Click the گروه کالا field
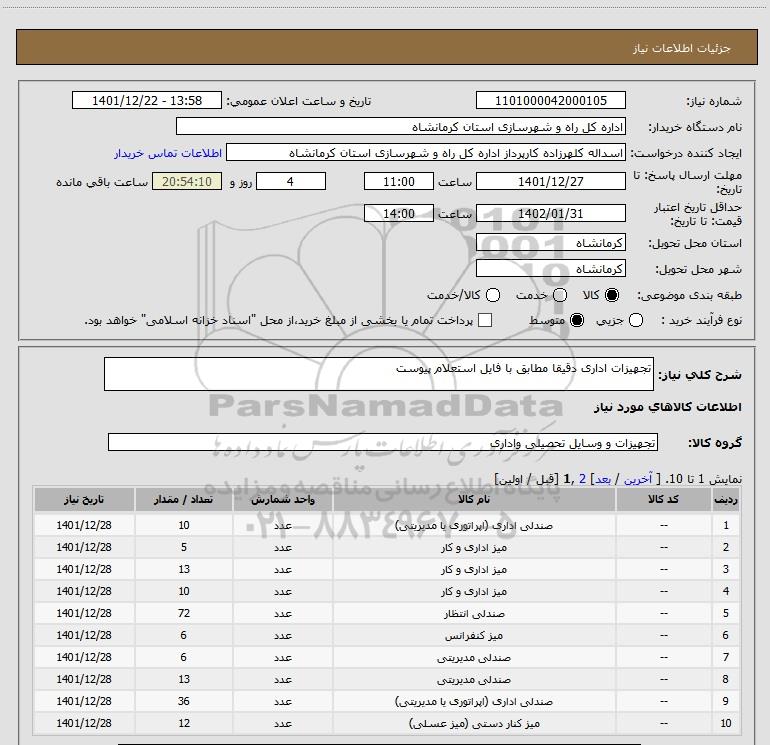The height and width of the screenshot is (745, 770). coord(383,442)
